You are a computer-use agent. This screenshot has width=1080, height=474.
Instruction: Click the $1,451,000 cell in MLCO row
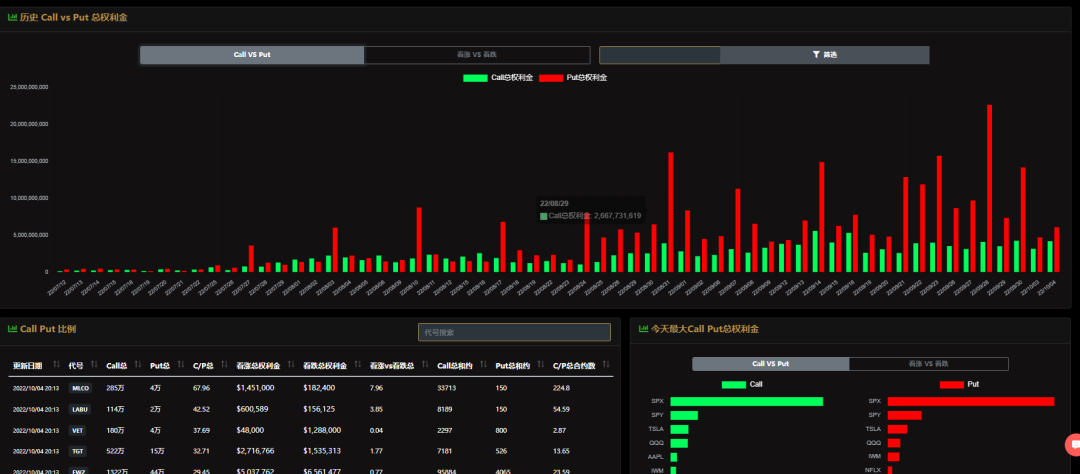(256, 388)
